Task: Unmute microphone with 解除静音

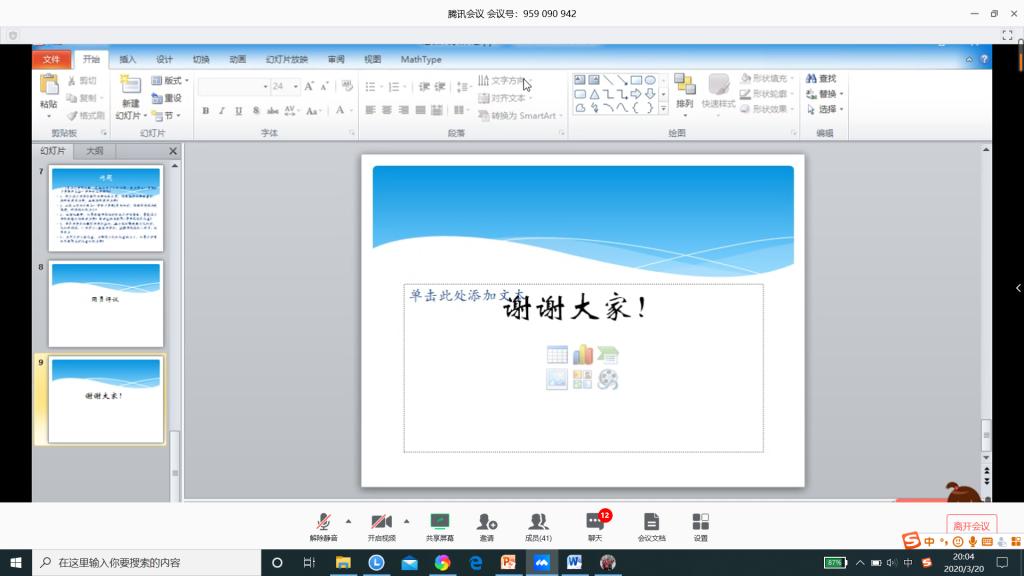Action: pos(323,524)
